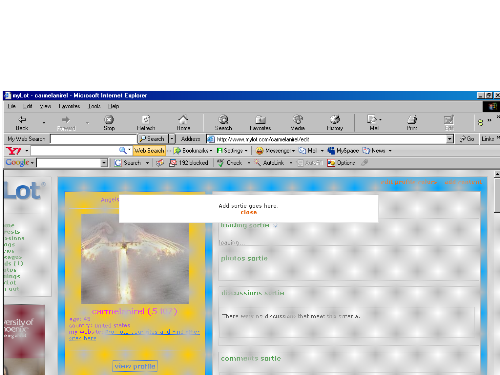Open photos sortie heading link

click(244, 258)
